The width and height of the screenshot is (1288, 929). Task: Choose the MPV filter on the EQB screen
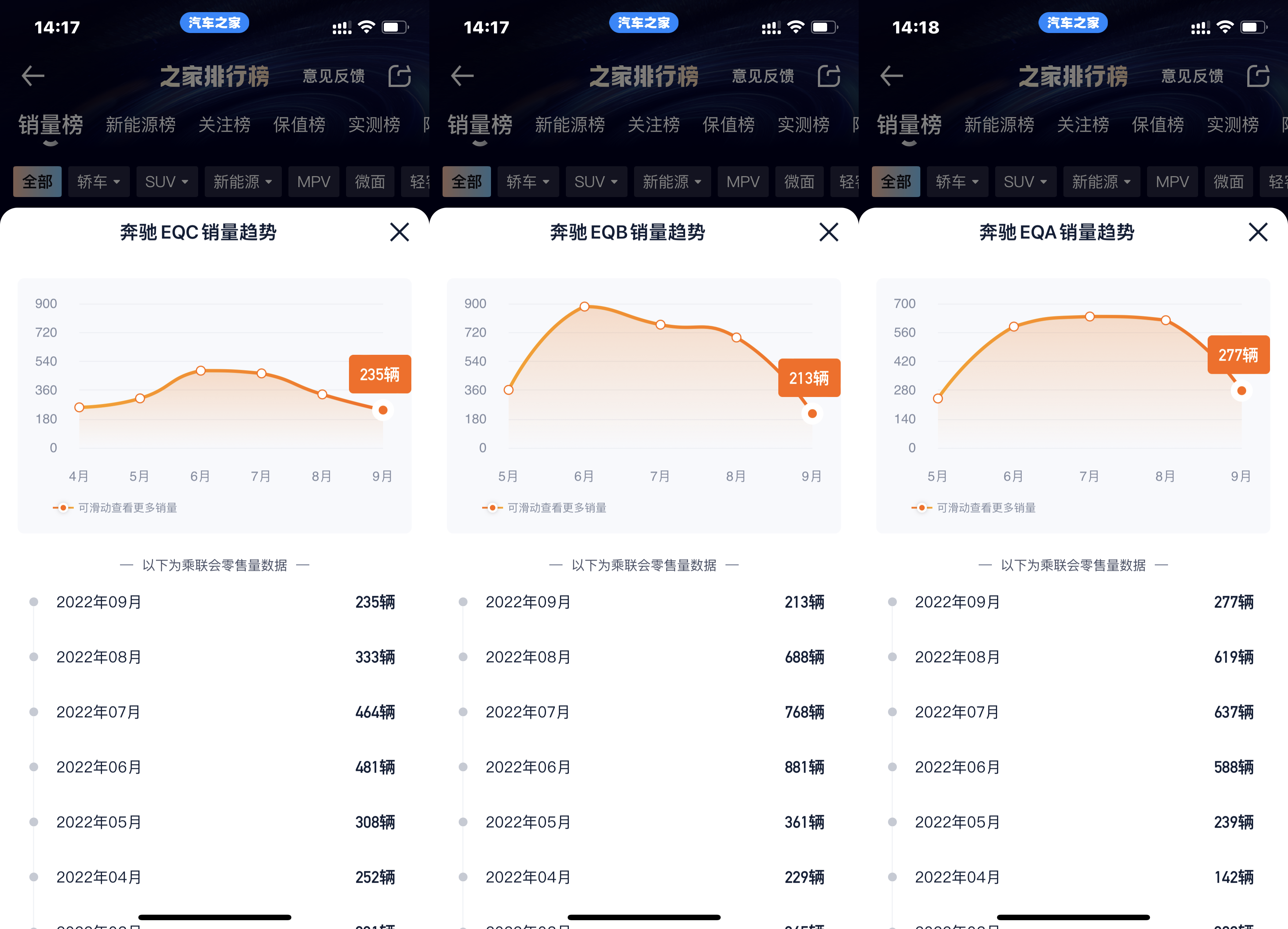pos(743,182)
